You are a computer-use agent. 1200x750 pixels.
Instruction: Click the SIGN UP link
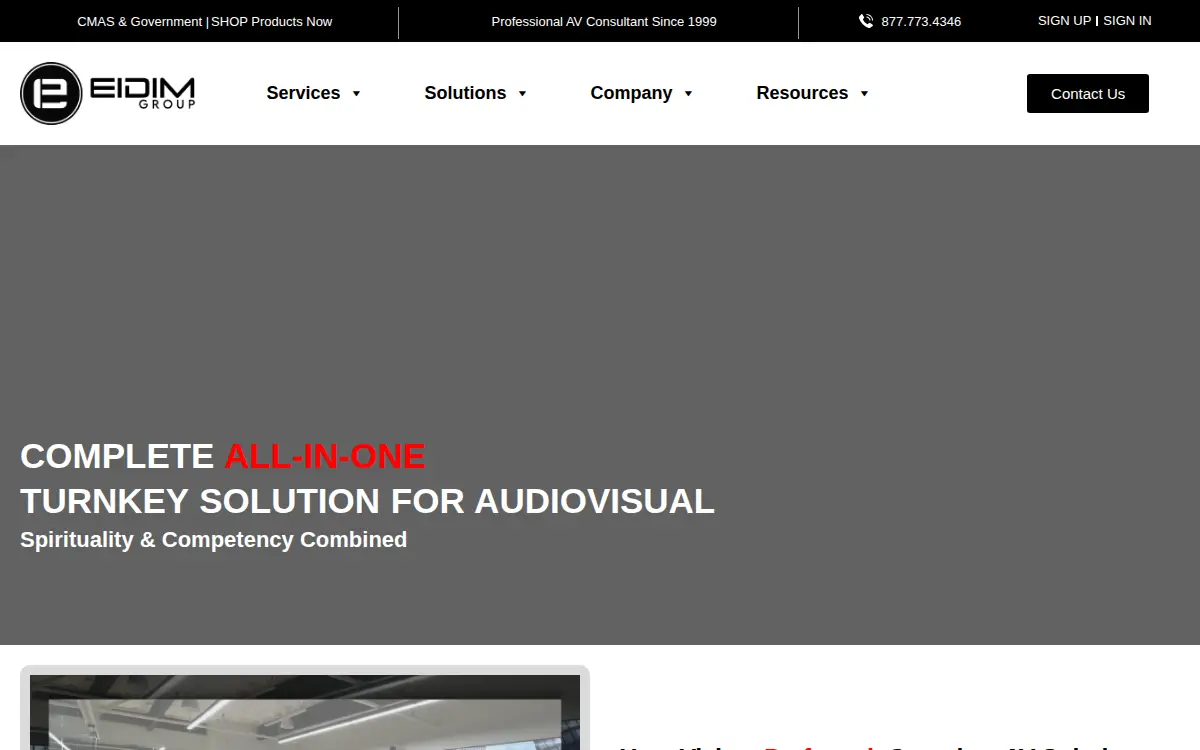(1064, 20)
